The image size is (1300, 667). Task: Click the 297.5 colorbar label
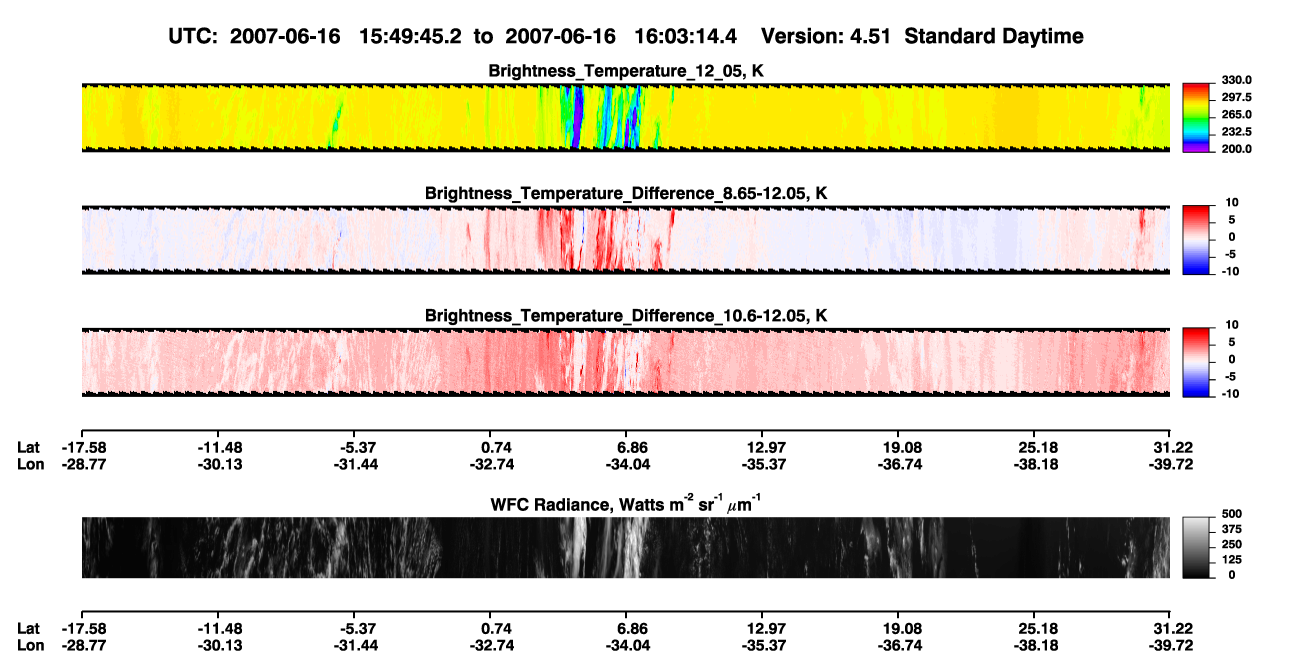point(1235,97)
